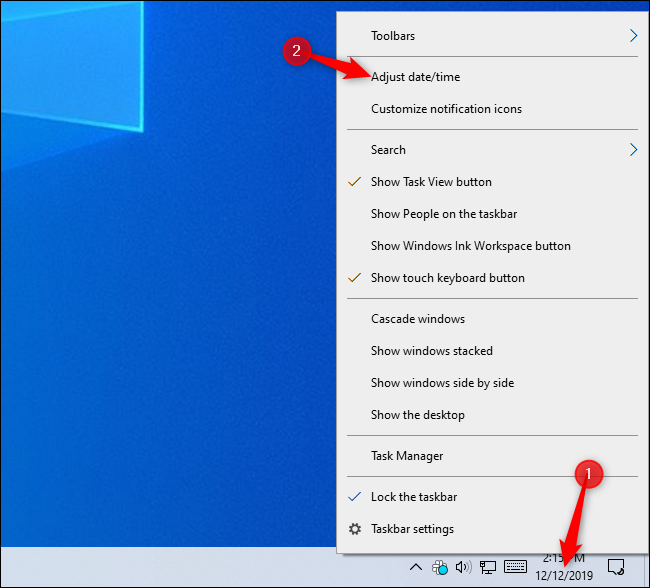Open the touch keyboard tray icon
This screenshot has width=650, height=588.
point(515,566)
